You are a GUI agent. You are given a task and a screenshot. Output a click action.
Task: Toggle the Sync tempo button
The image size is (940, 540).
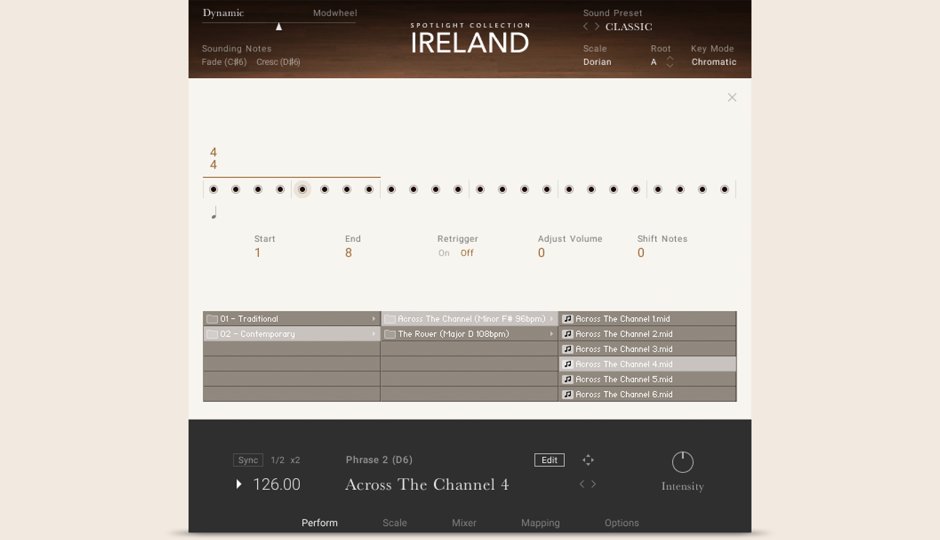(248, 460)
